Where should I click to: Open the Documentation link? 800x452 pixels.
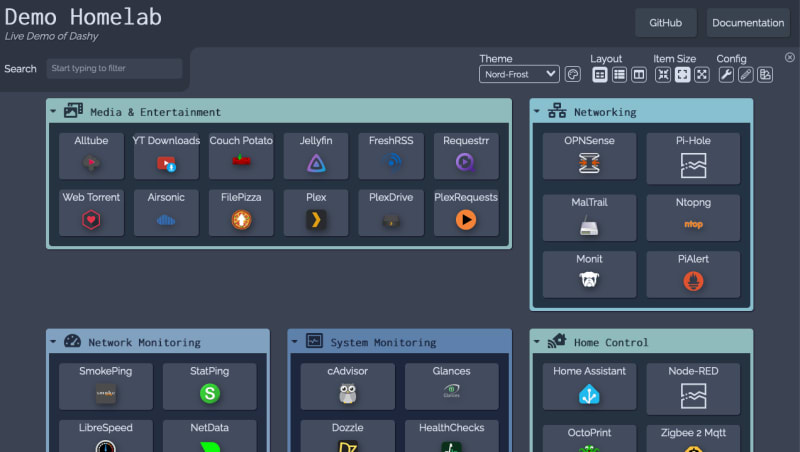[x=748, y=23]
